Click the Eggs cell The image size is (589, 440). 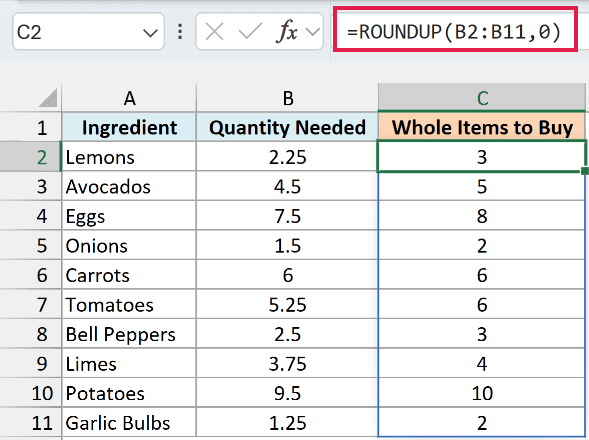129,216
